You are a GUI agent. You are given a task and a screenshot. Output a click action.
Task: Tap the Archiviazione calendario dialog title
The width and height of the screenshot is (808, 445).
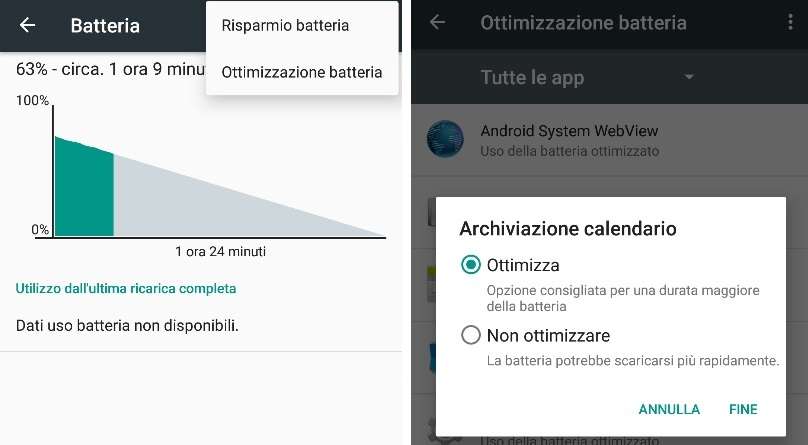(x=568, y=229)
